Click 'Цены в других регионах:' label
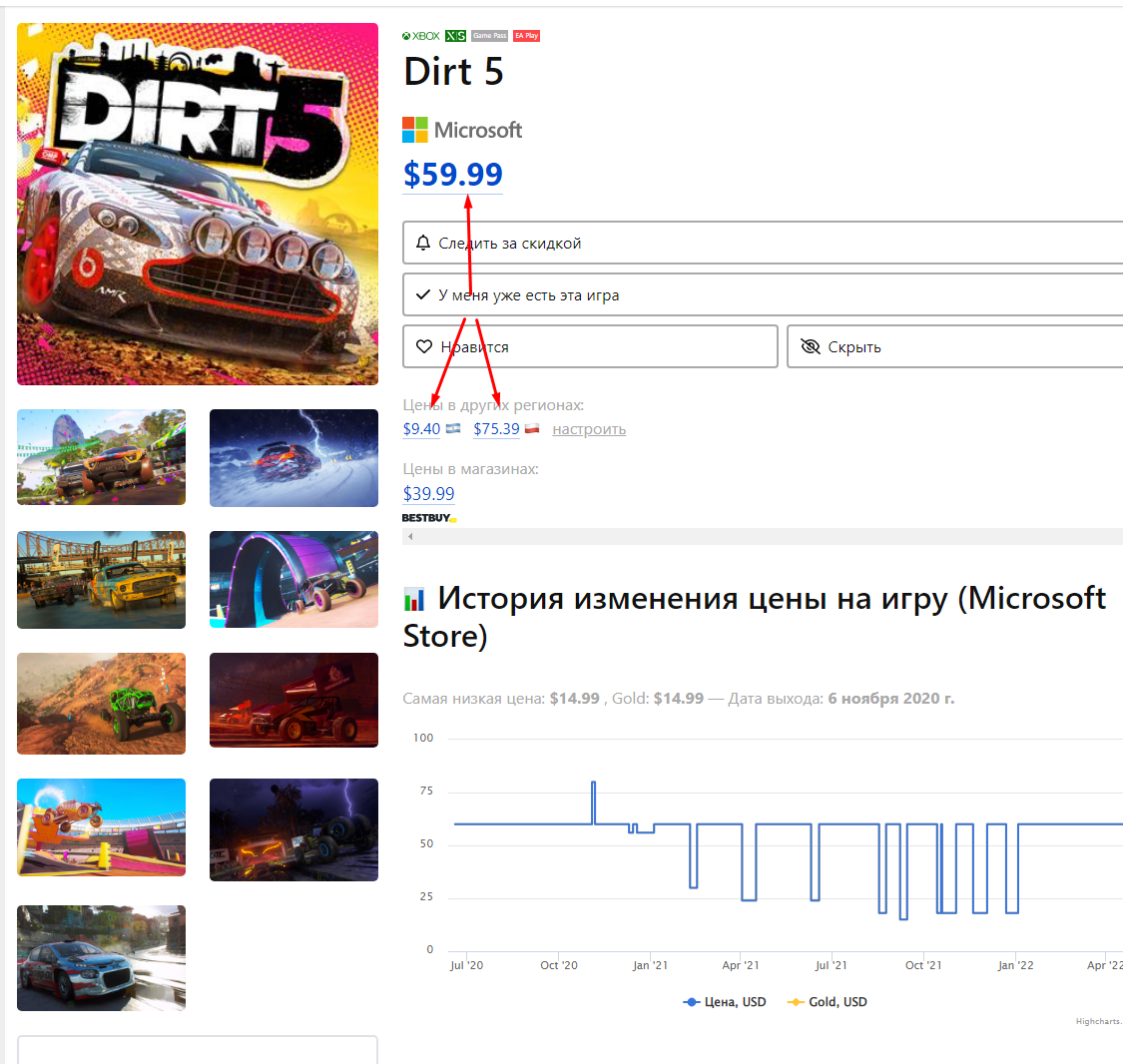Viewport: 1123px width, 1064px height. tap(493, 405)
